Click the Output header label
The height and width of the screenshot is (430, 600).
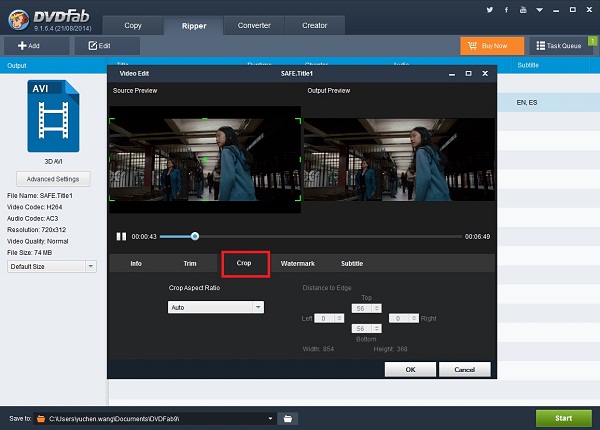click(x=17, y=66)
